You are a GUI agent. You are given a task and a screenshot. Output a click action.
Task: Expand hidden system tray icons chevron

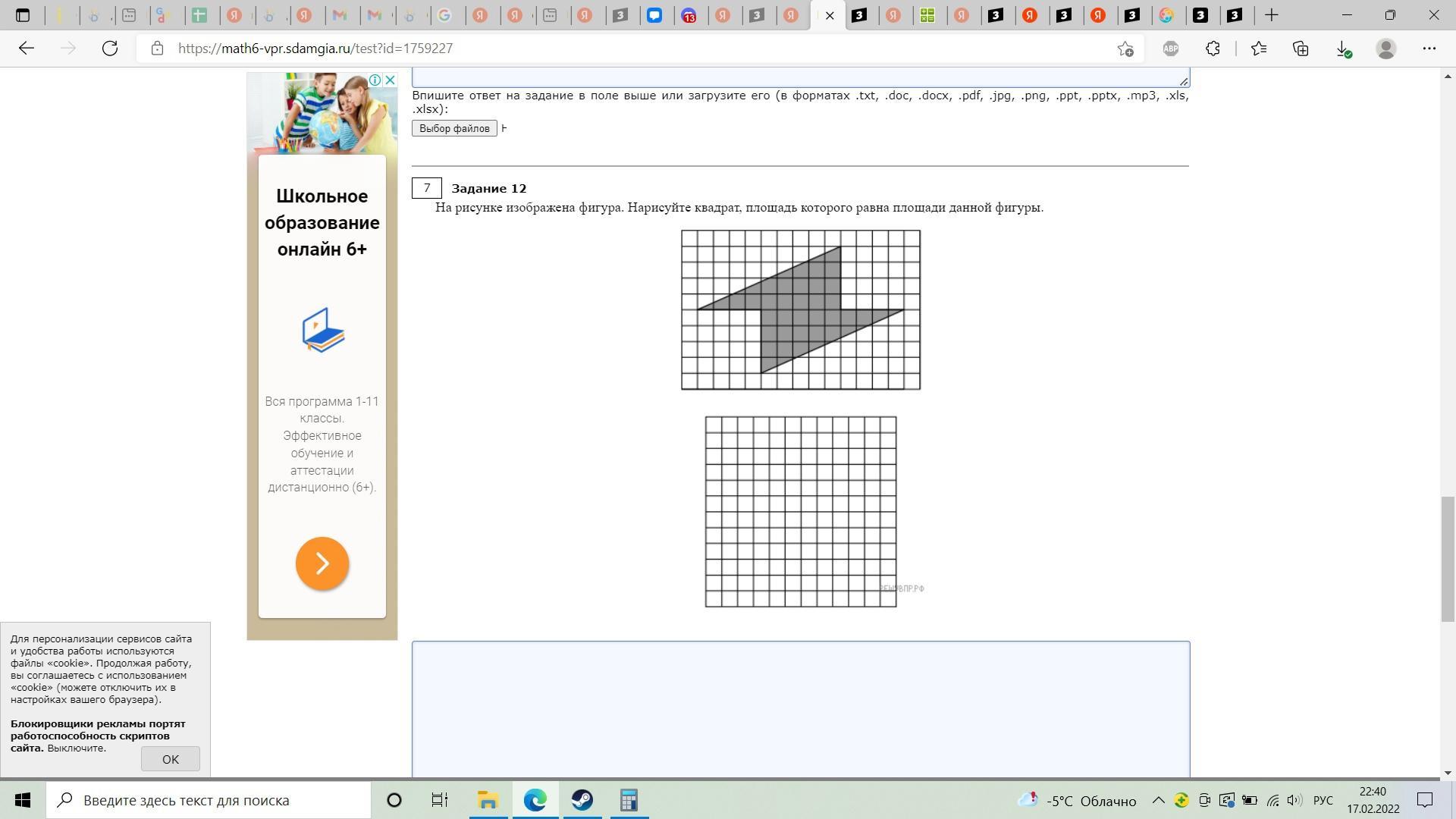pyautogui.click(x=1158, y=800)
